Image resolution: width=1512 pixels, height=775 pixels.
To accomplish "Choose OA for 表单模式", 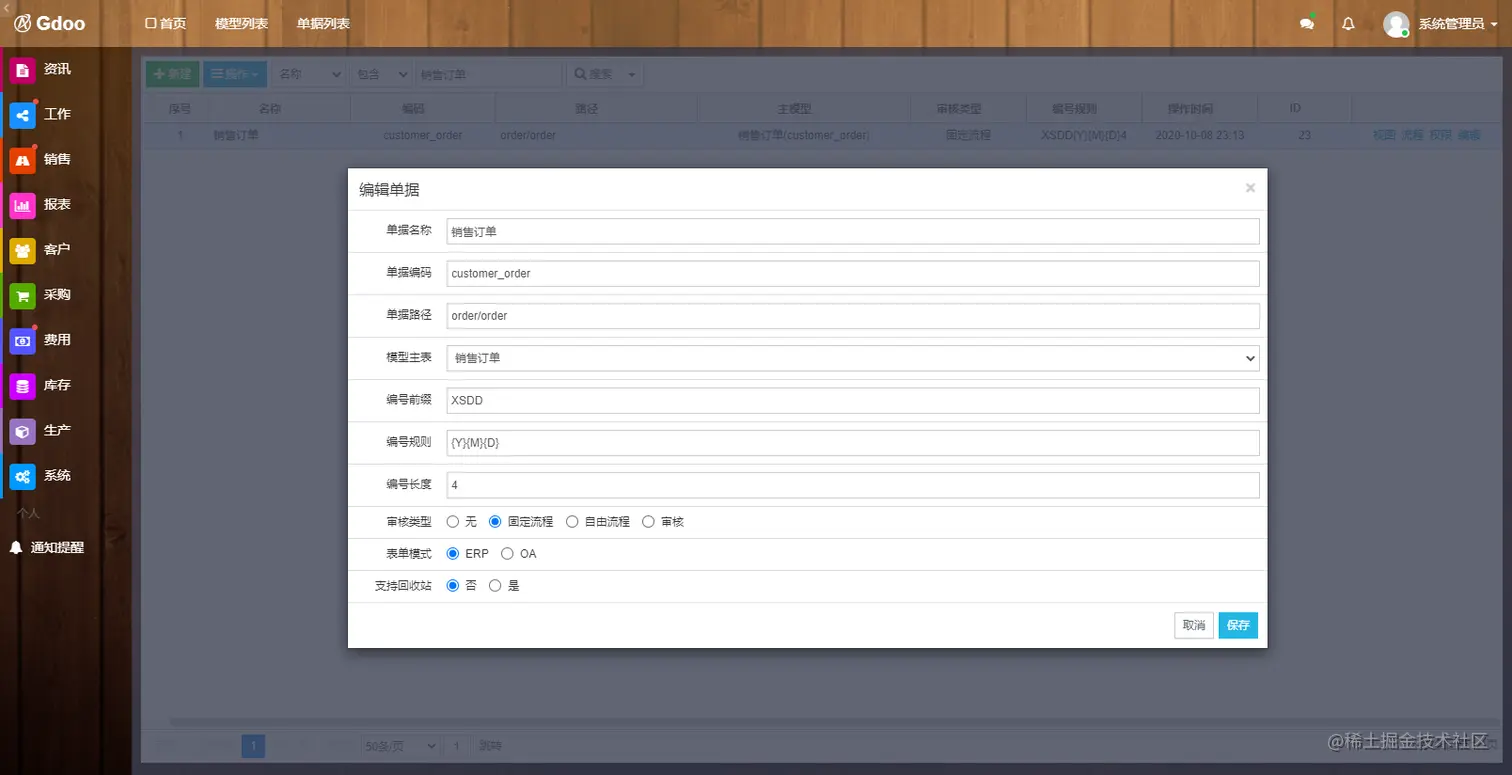I will (507, 553).
